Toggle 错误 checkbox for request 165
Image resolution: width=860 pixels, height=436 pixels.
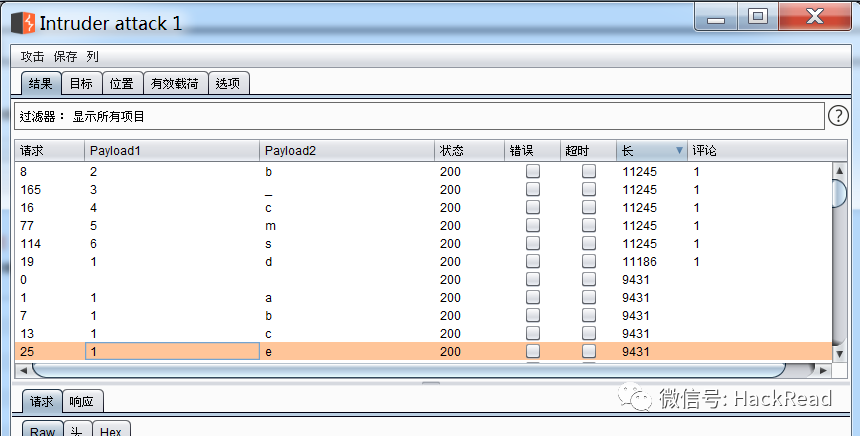(533, 189)
